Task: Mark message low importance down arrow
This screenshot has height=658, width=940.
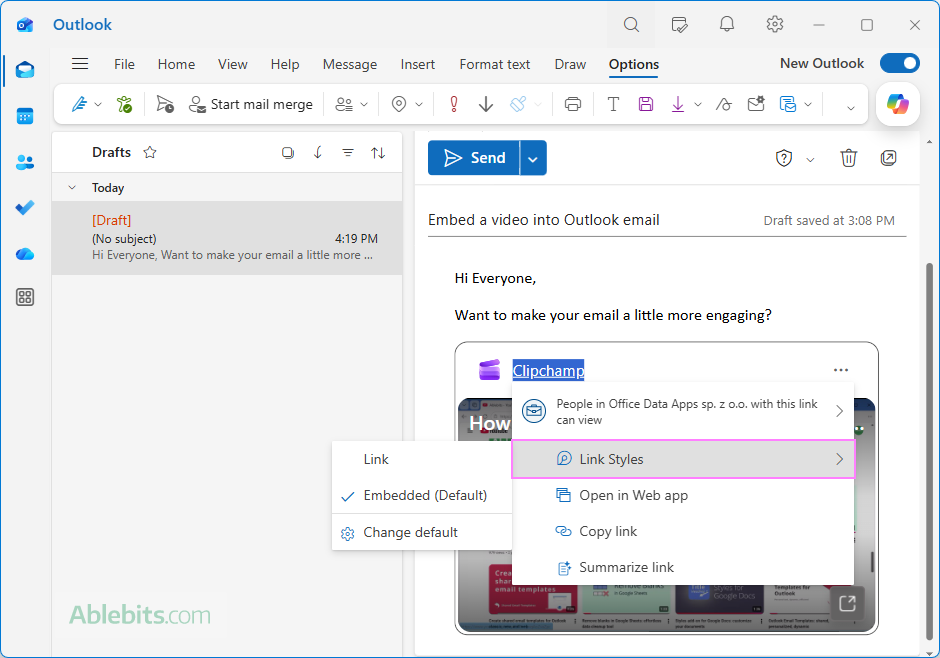Action: [486, 104]
